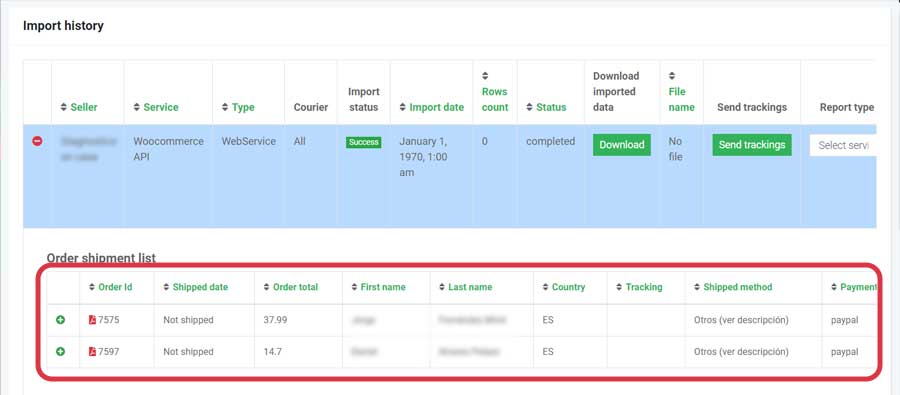Collapse the expanded import row with red minus icon
The height and width of the screenshot is (395, 900).
tap(37, 141)
